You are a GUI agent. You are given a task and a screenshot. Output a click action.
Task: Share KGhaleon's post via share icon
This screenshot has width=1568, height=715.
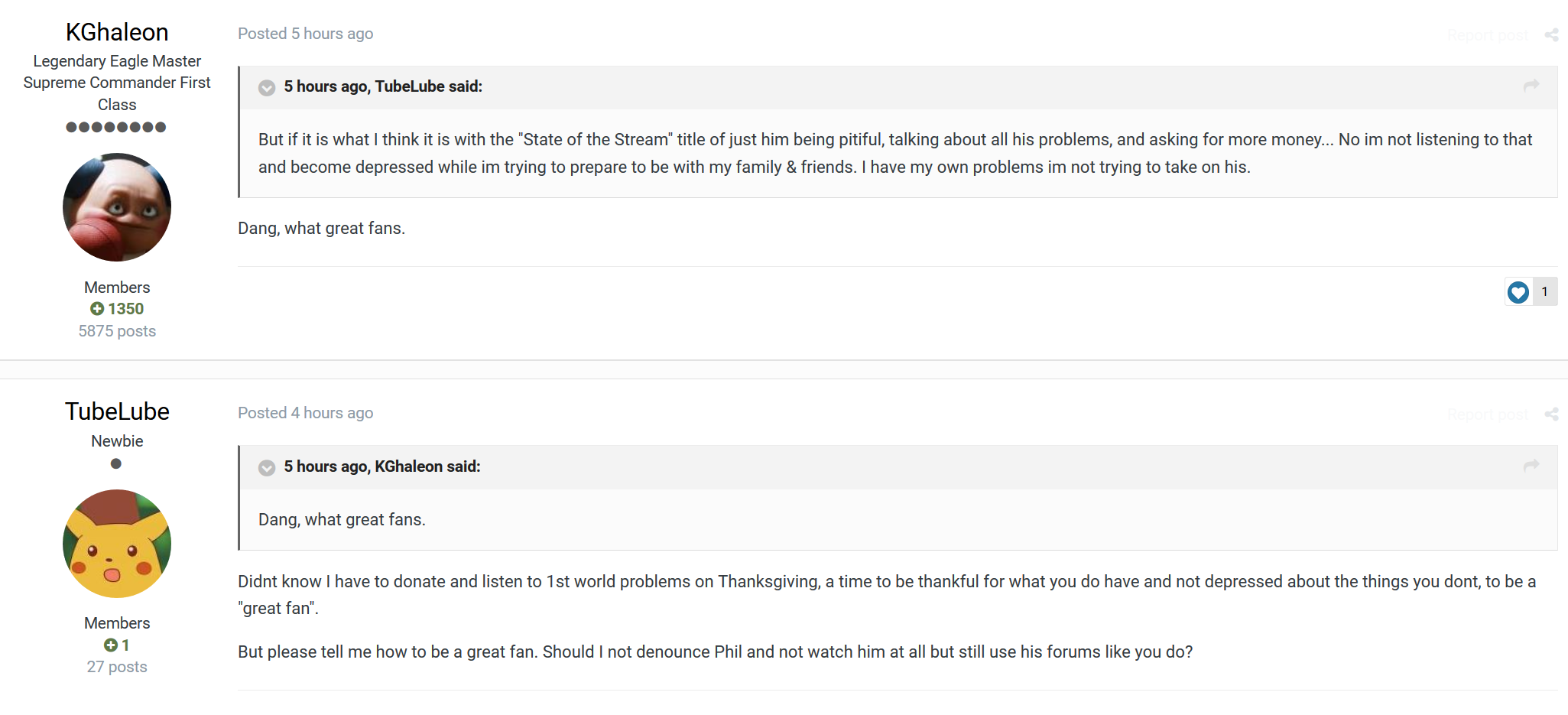pyautogui.click(x=1551, y=35)
